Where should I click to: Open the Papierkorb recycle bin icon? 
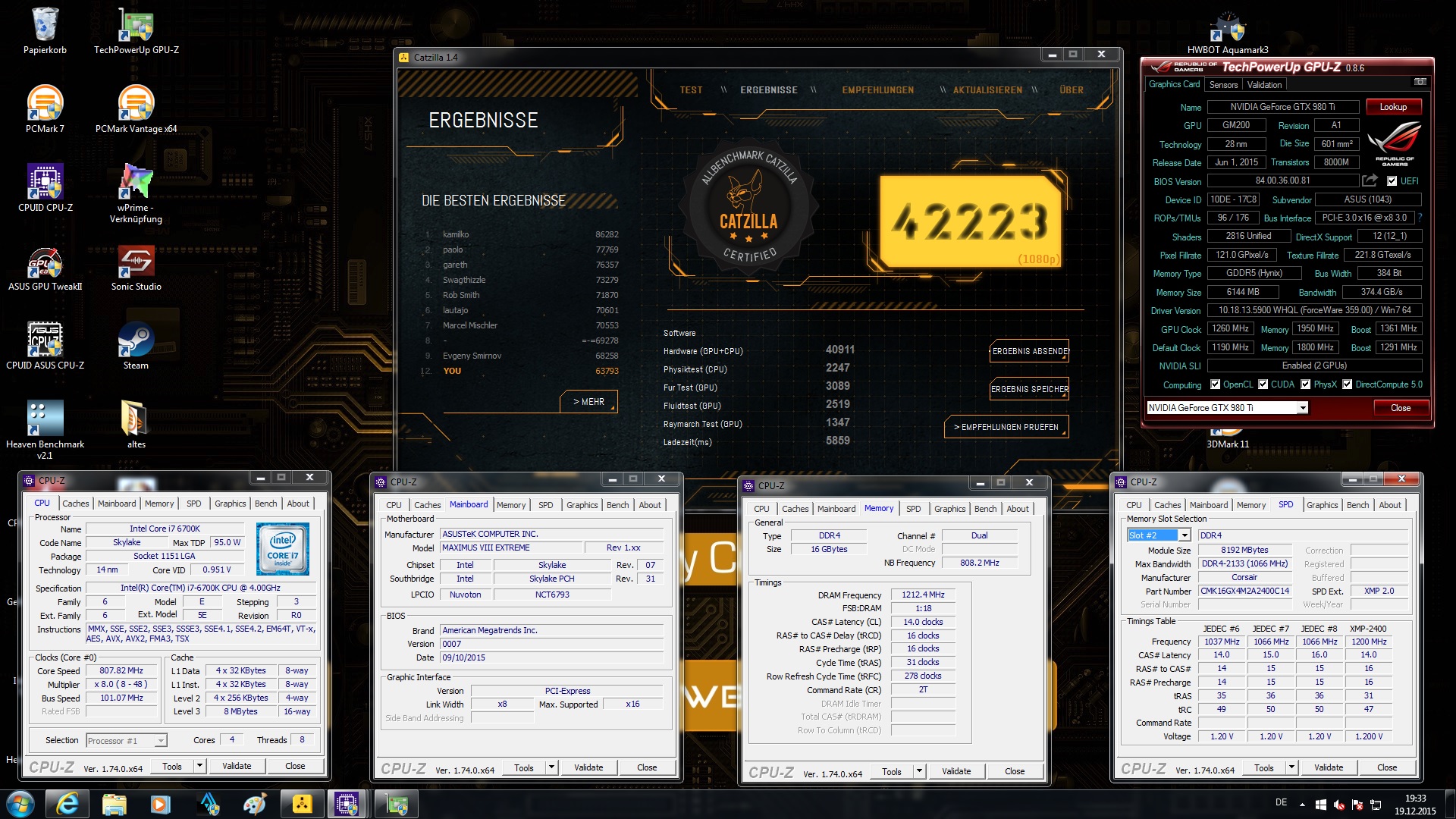(45, 30)
